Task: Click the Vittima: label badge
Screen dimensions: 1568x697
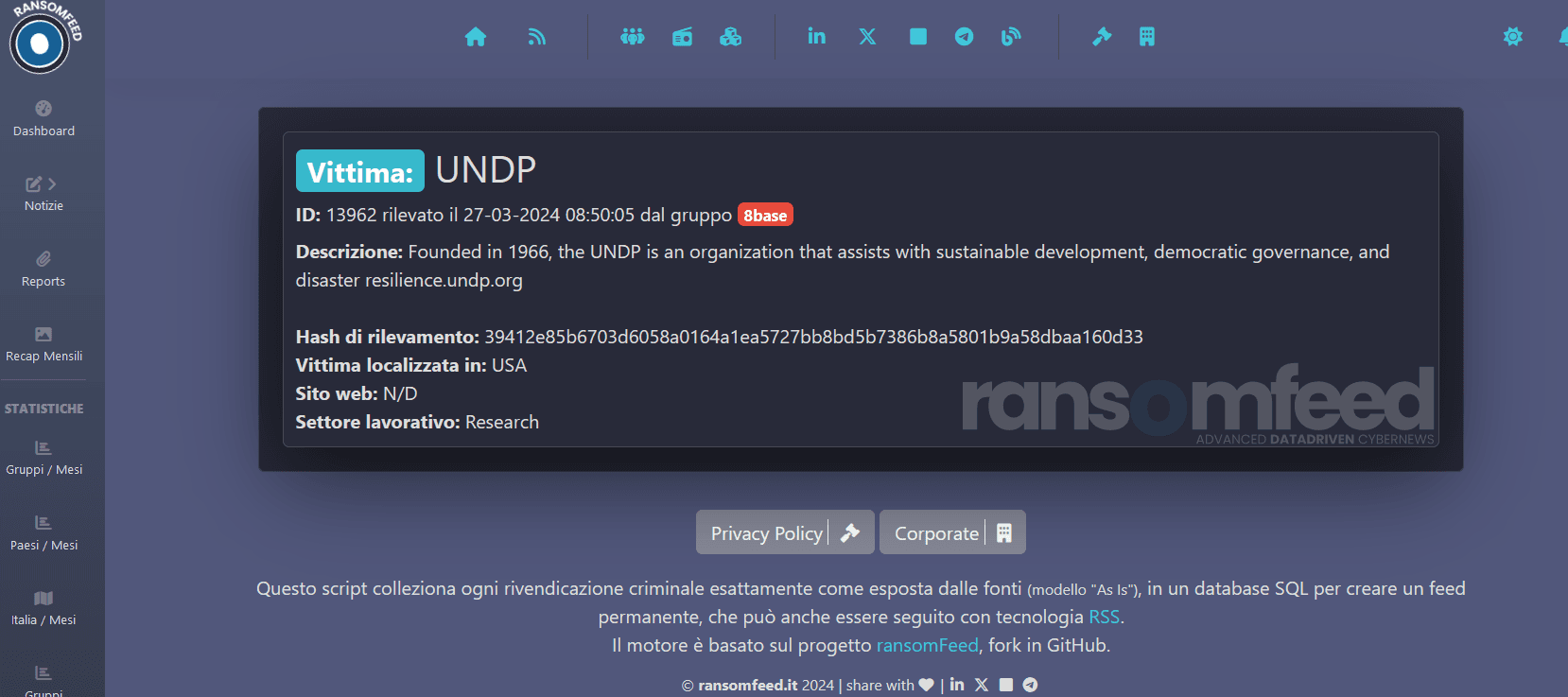Action: coord(360,171)
